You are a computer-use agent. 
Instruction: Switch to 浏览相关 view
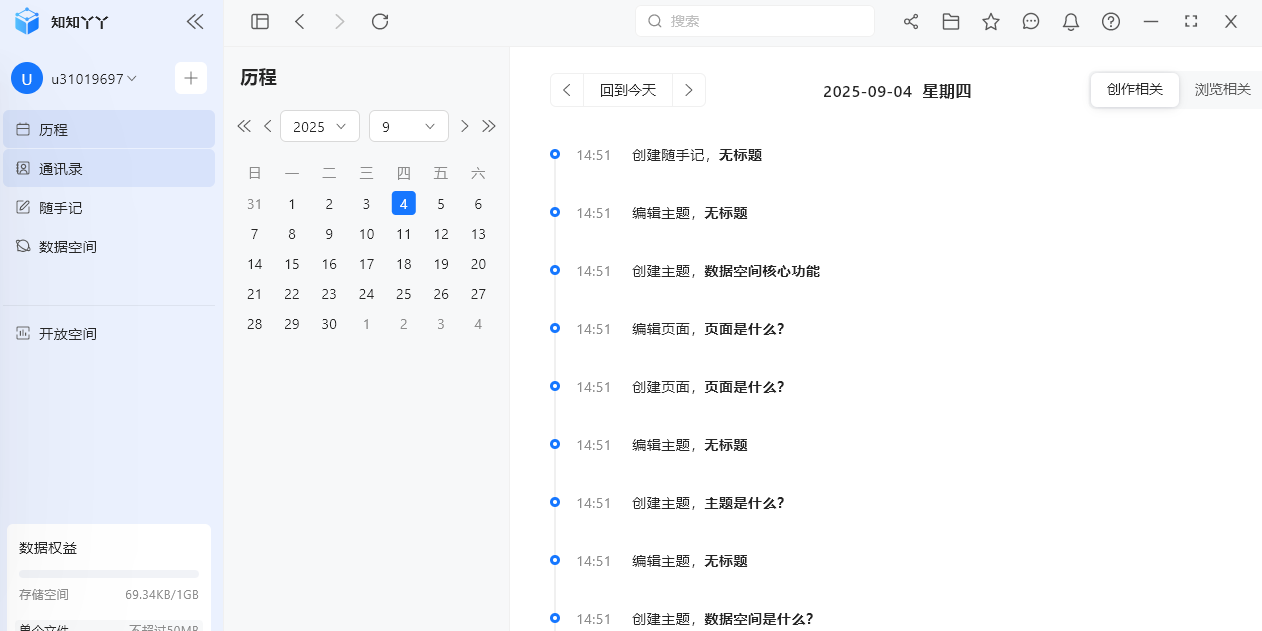(1222, 90)
